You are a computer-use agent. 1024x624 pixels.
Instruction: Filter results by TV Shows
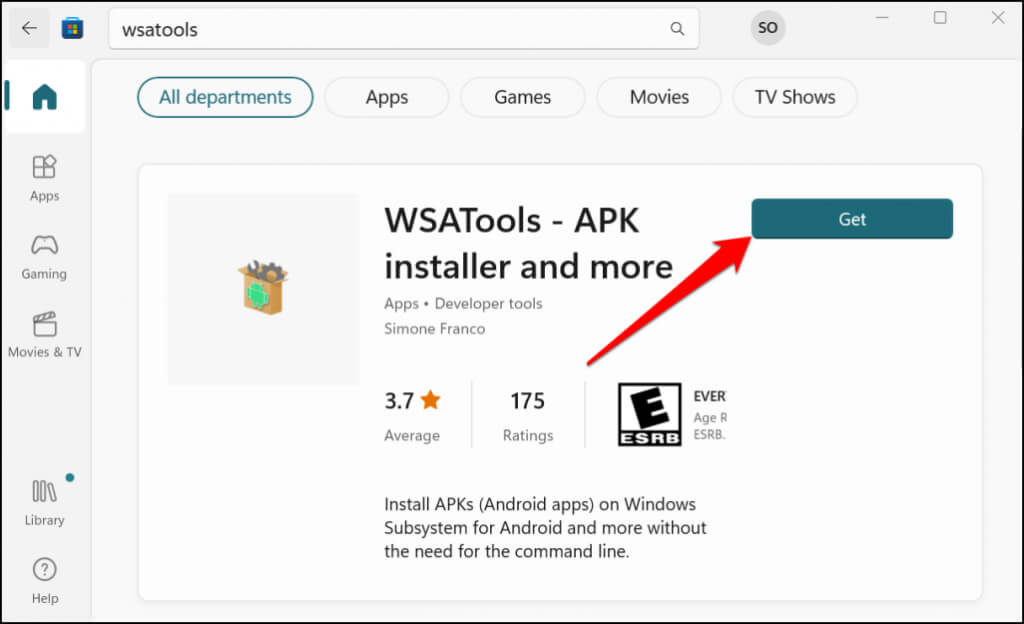click(795, 97)
